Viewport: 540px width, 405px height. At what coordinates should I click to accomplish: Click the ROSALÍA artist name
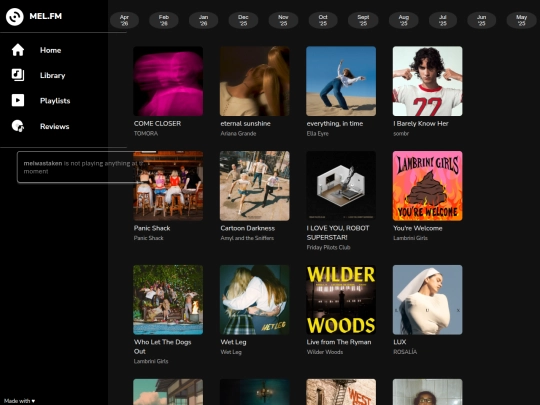(x=405, y=352)
